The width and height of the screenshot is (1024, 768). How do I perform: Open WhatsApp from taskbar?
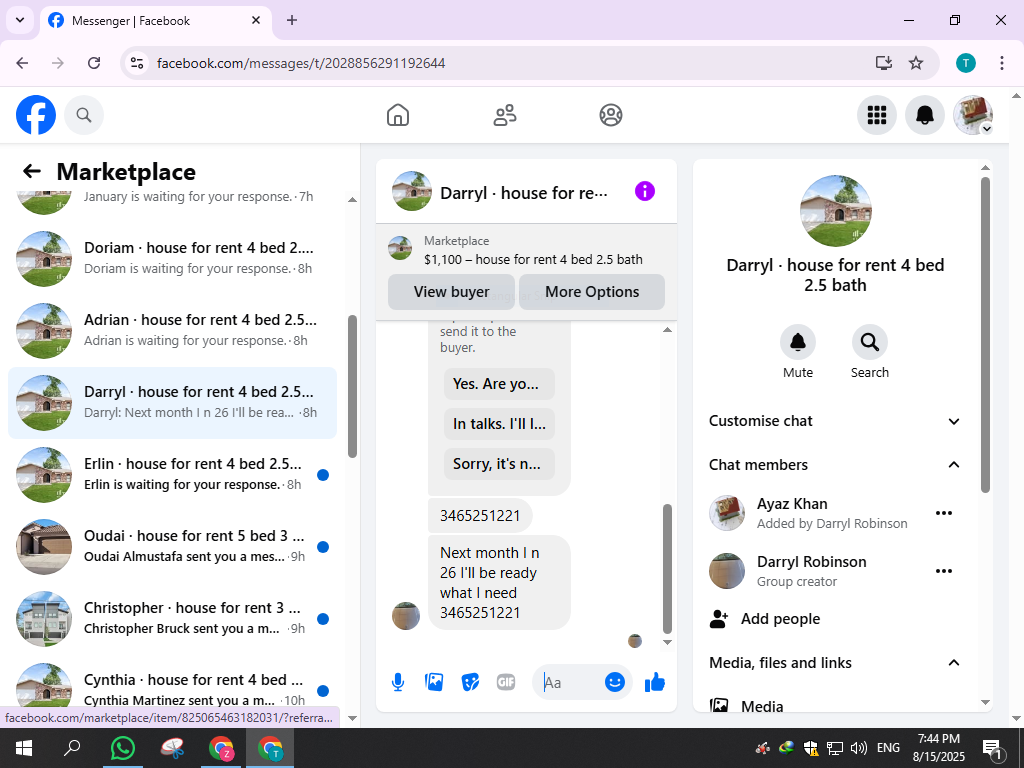click(123, 748)
